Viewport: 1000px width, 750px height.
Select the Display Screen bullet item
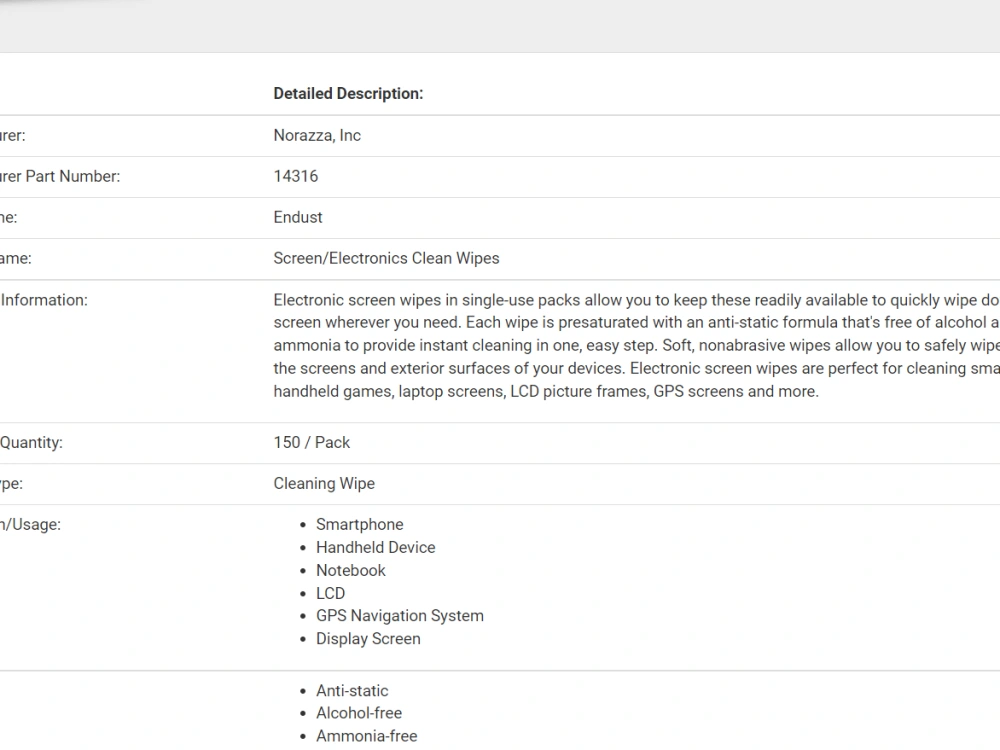point(368,638)
